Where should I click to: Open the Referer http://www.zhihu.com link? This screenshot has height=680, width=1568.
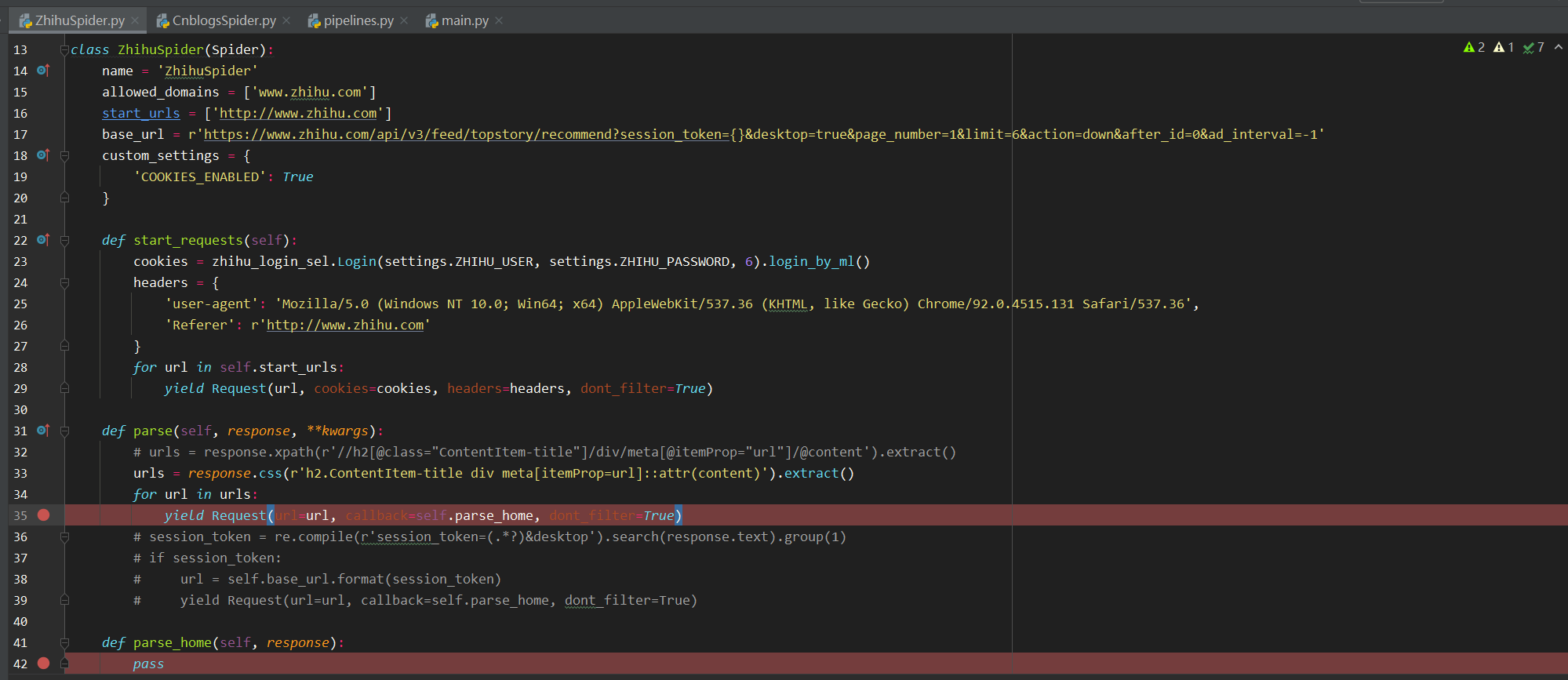345,325
